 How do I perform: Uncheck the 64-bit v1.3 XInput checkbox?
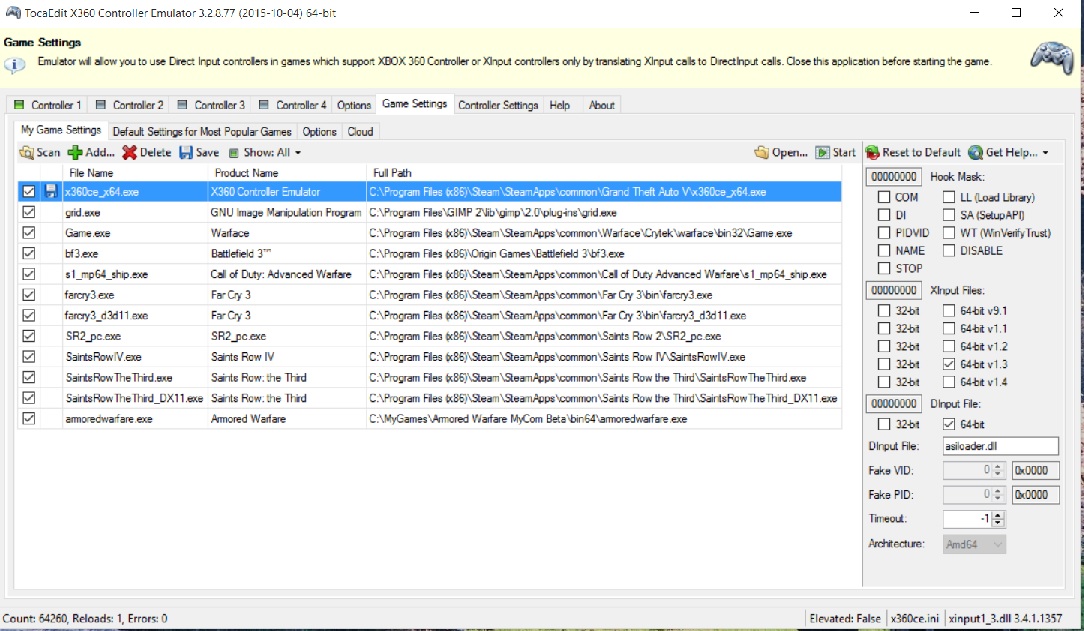point(948,364)
